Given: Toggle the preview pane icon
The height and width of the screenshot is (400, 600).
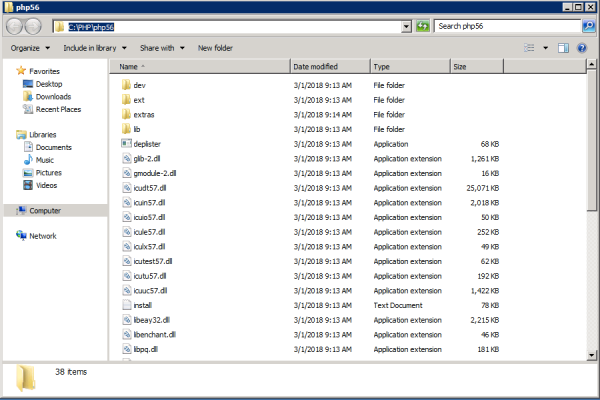Looking at the screenshot, I should 563,48.
